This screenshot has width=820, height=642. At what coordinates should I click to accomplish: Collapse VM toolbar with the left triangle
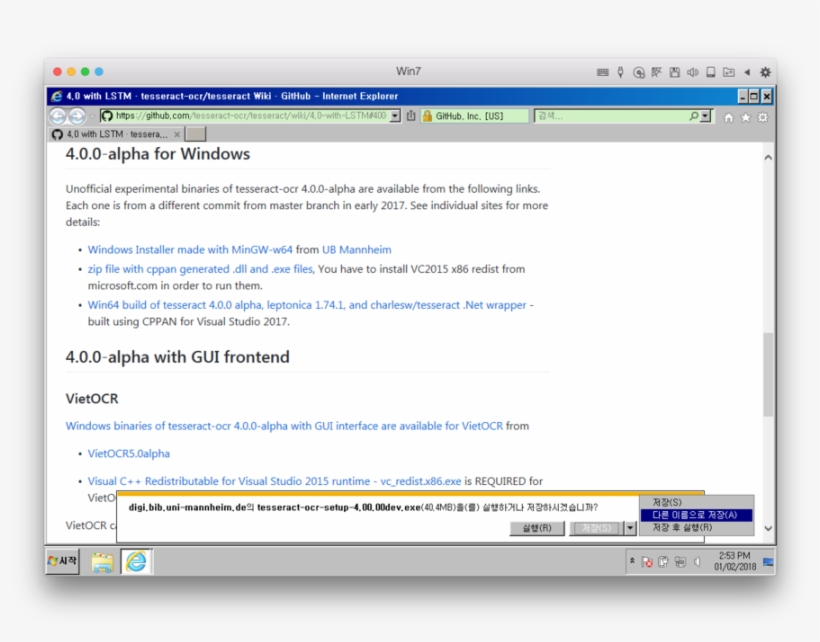point(747,72)
